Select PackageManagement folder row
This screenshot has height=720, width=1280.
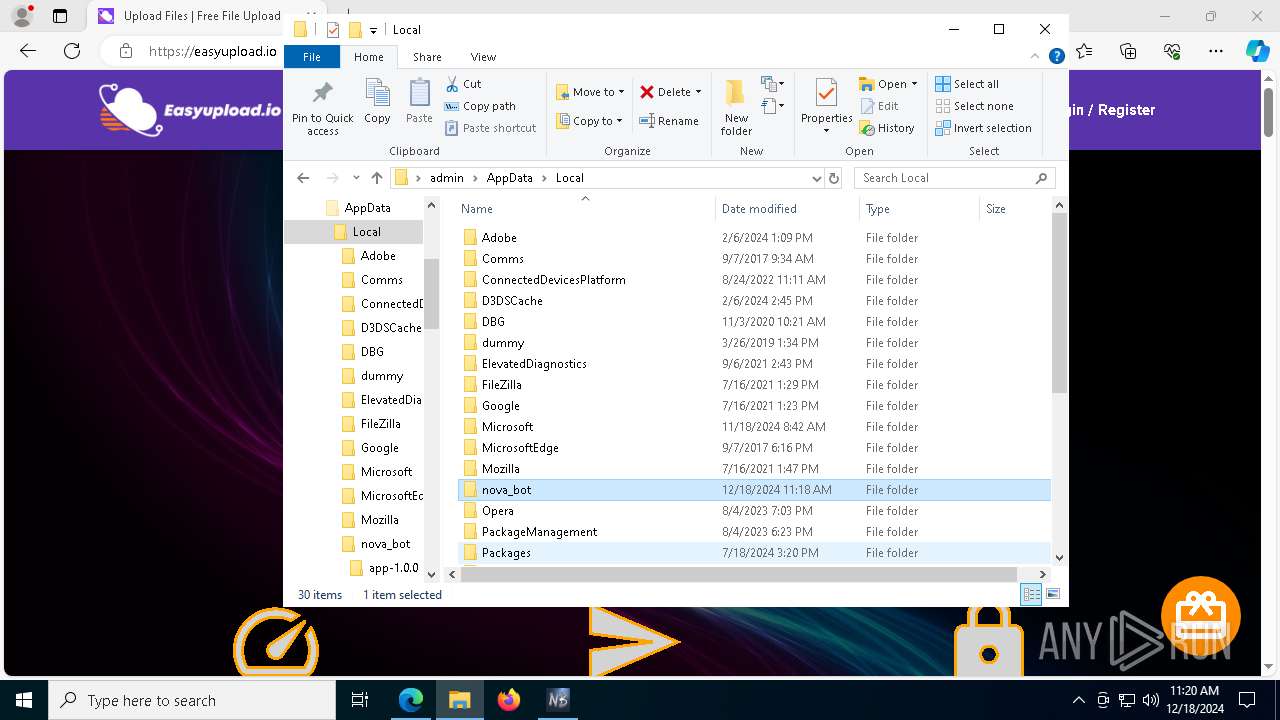point(755,532)
